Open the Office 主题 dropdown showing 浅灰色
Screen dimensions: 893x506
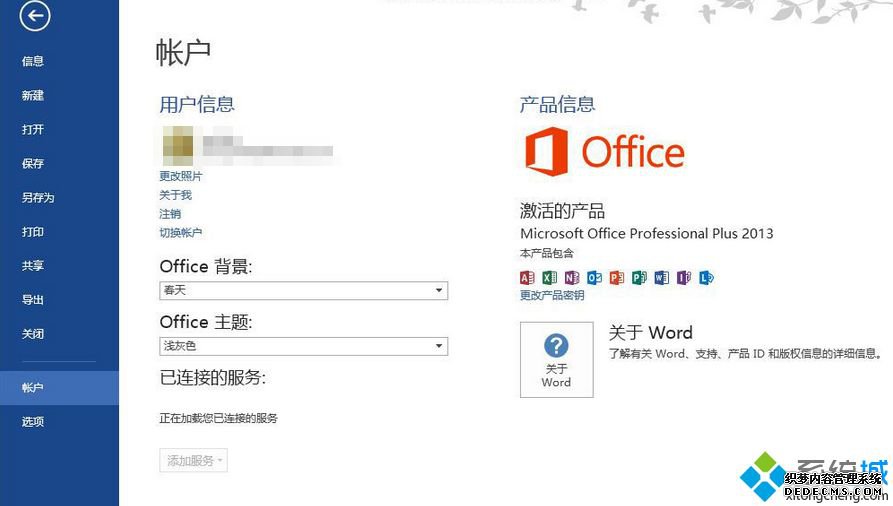304,346
